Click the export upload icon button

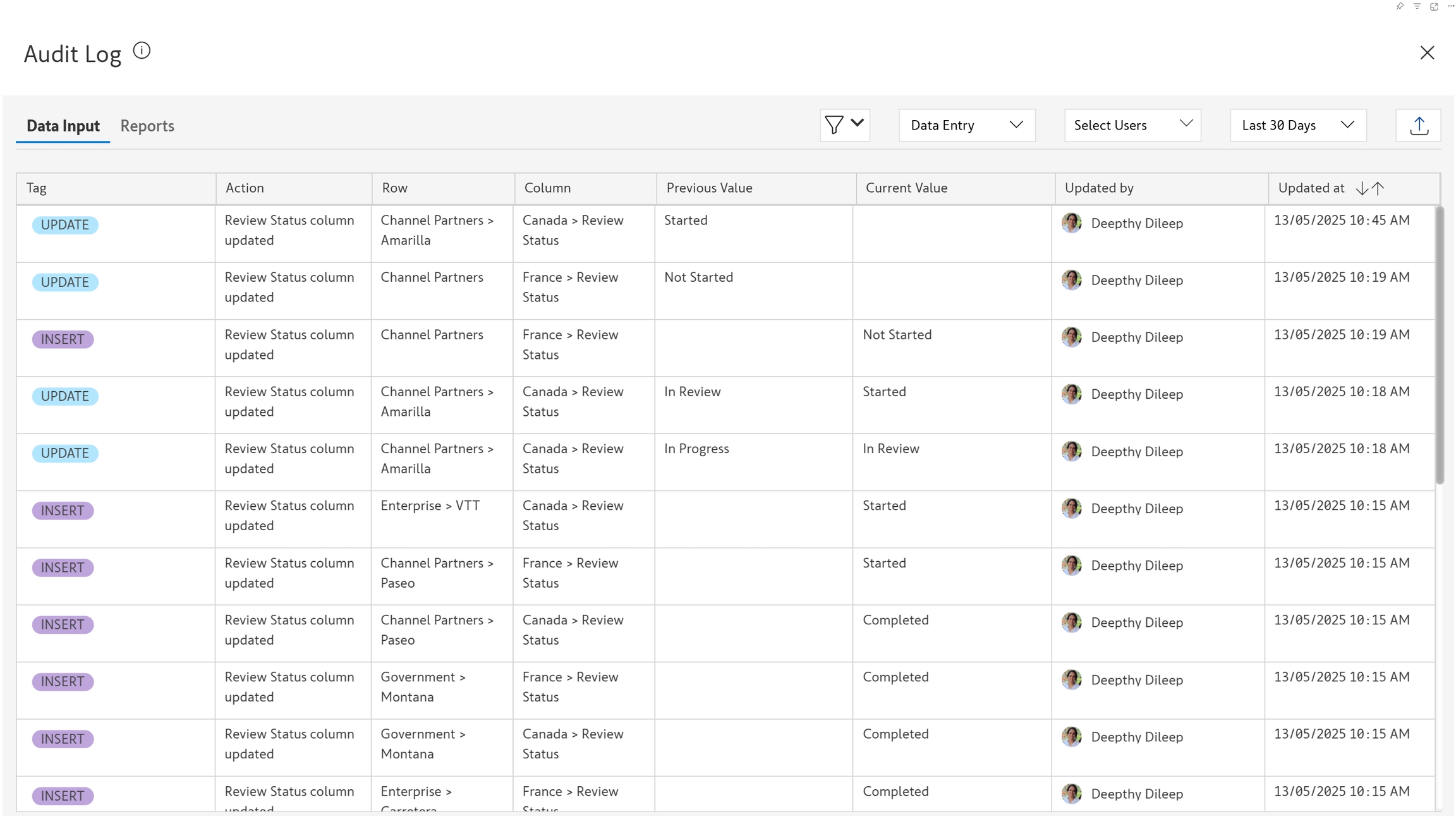tap(1419, 125)
